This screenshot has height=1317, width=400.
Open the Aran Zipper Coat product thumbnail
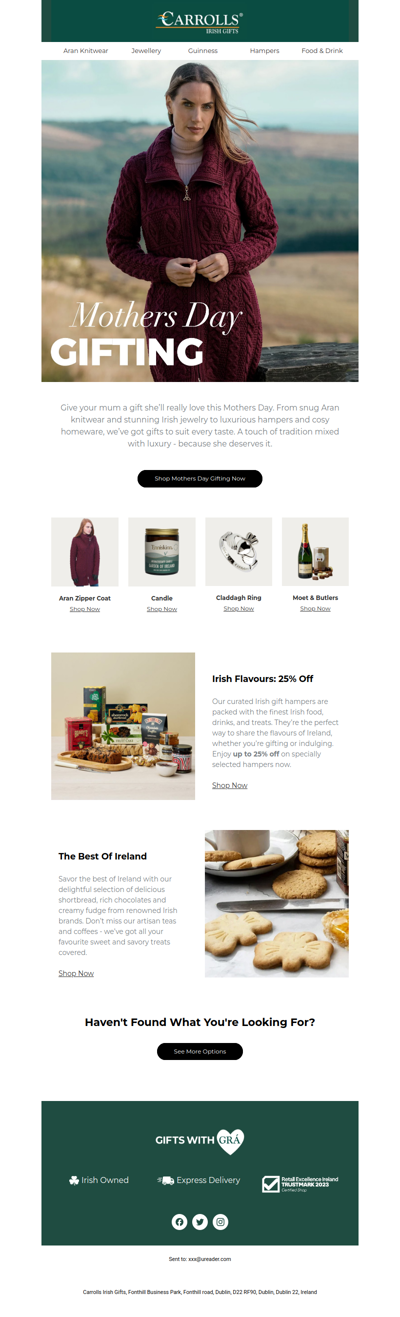point(85,552)
